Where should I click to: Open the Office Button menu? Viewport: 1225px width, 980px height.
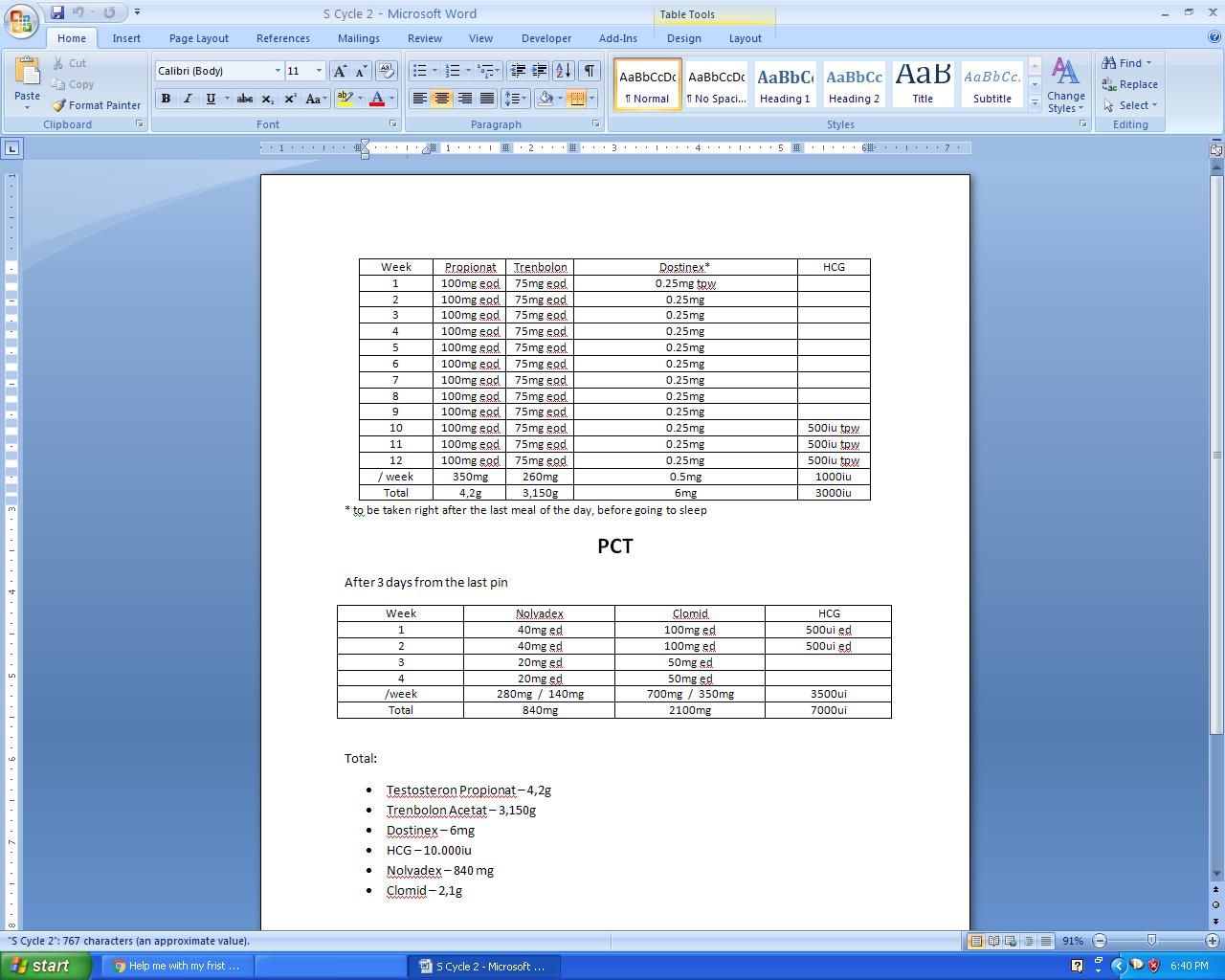click(x=21, y=21)
